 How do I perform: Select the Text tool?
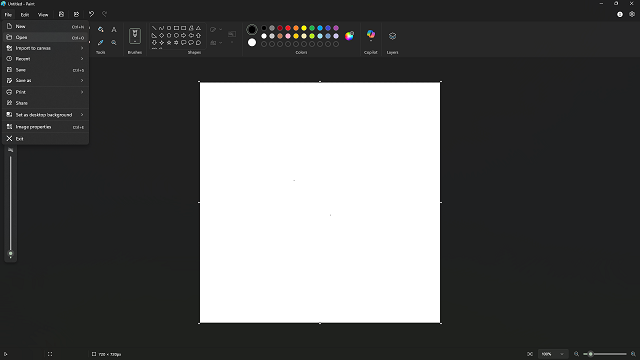tap(114, 29)
